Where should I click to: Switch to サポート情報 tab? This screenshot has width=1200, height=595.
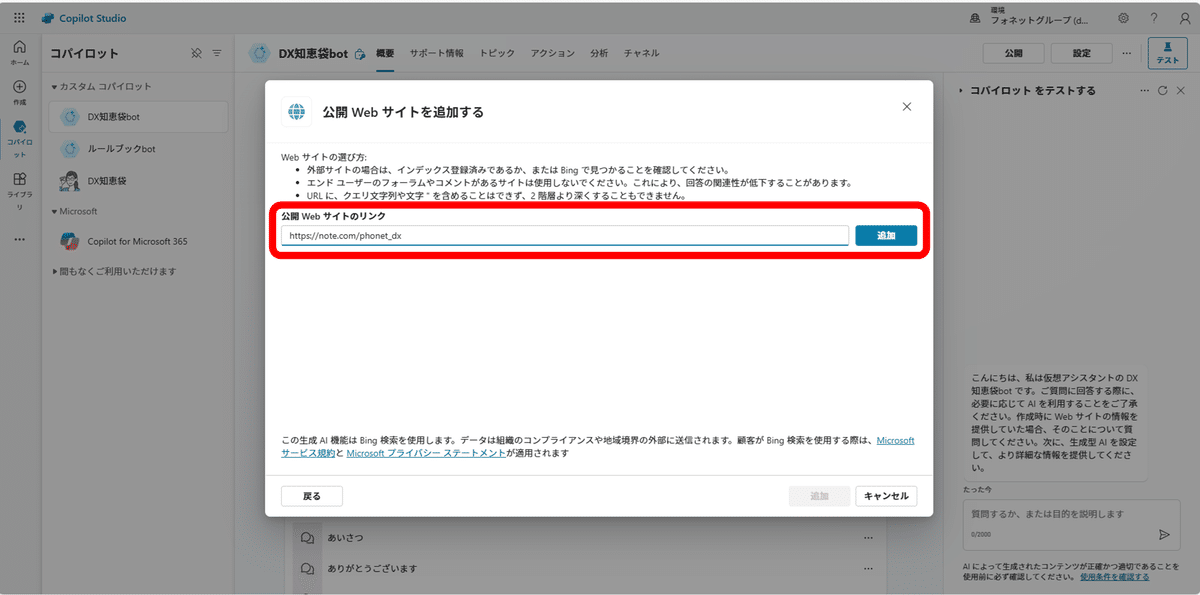coord(436,53)
